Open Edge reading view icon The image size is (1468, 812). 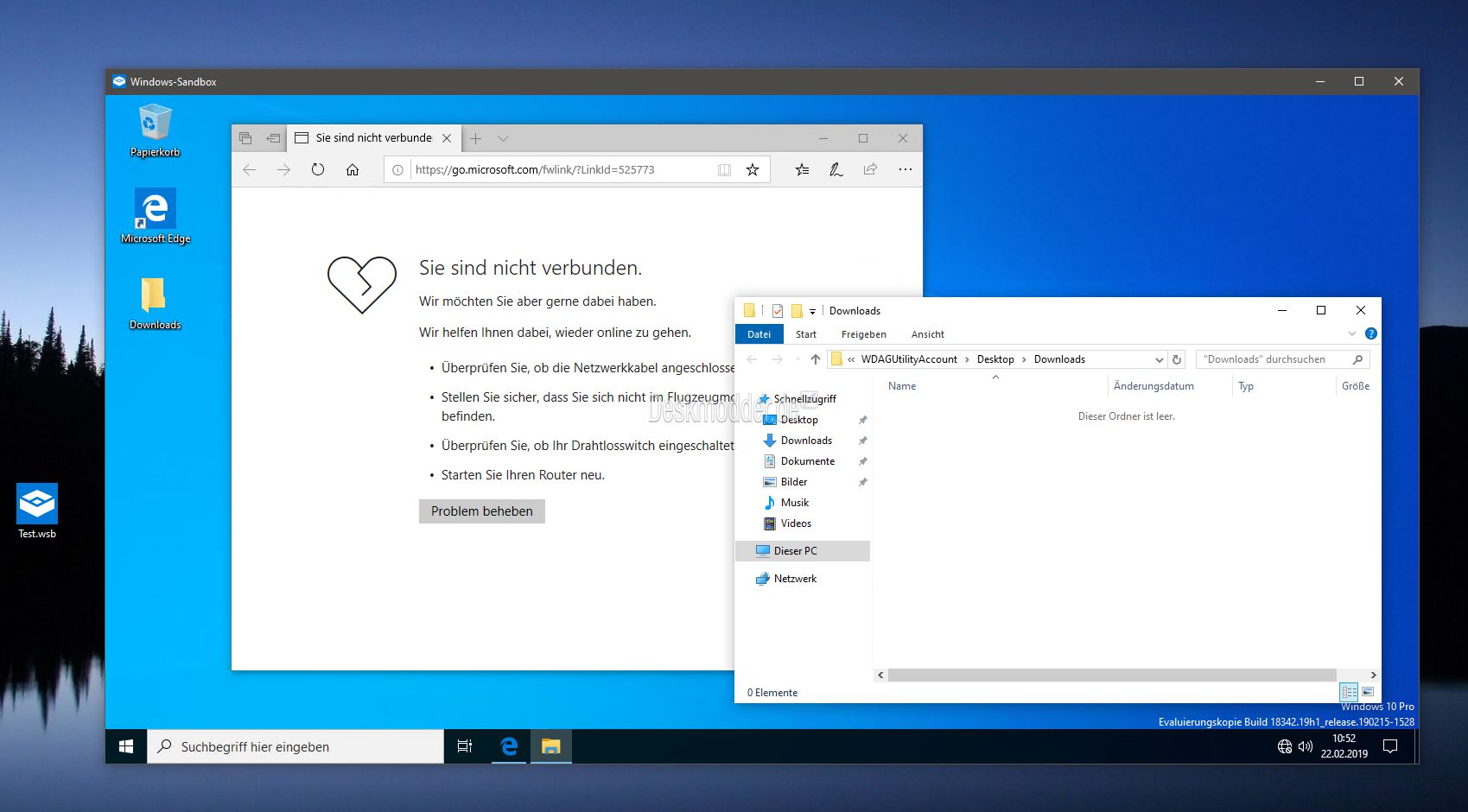coord(724,169)
